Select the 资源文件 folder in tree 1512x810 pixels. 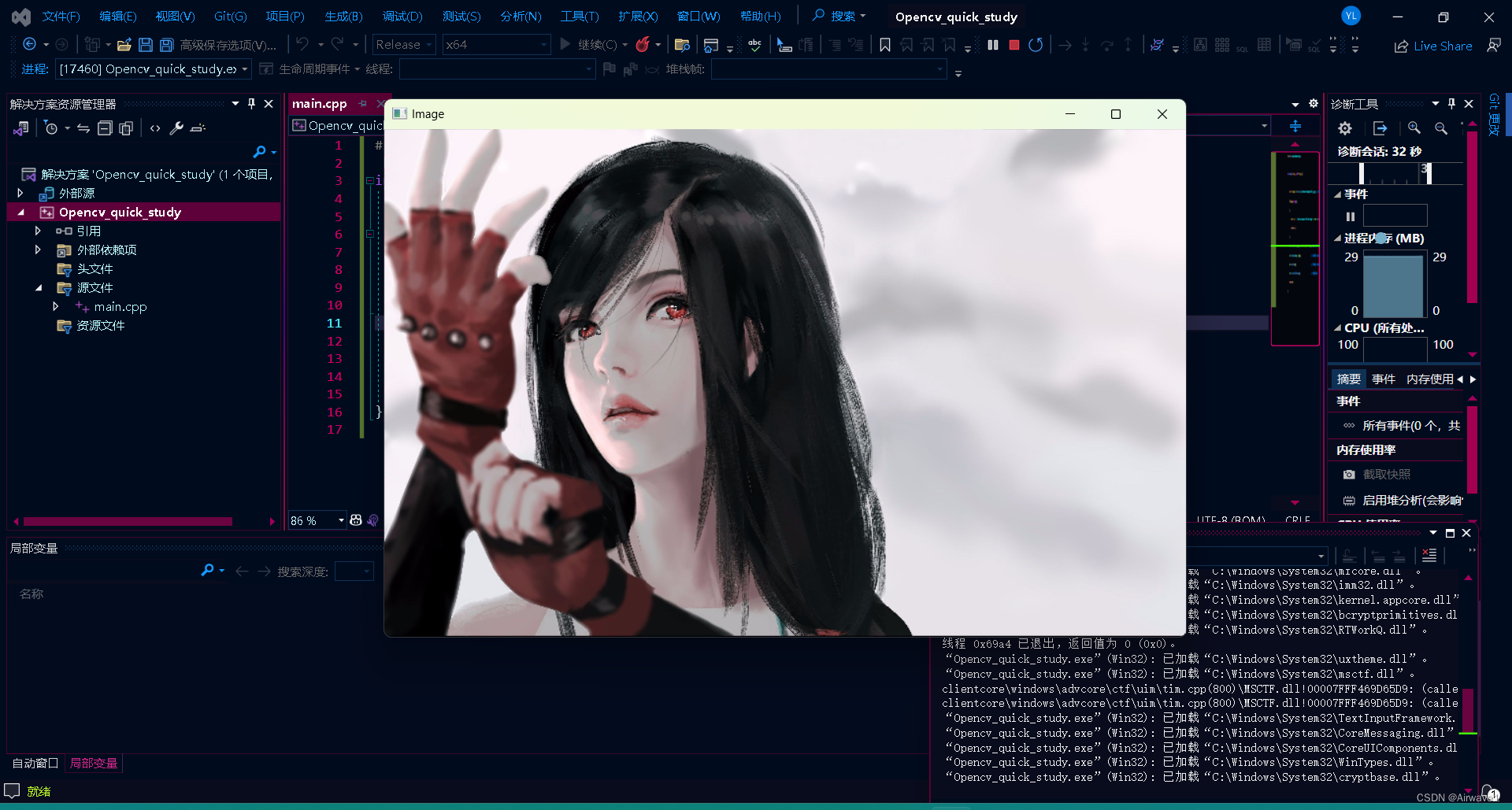click(101, 325)
